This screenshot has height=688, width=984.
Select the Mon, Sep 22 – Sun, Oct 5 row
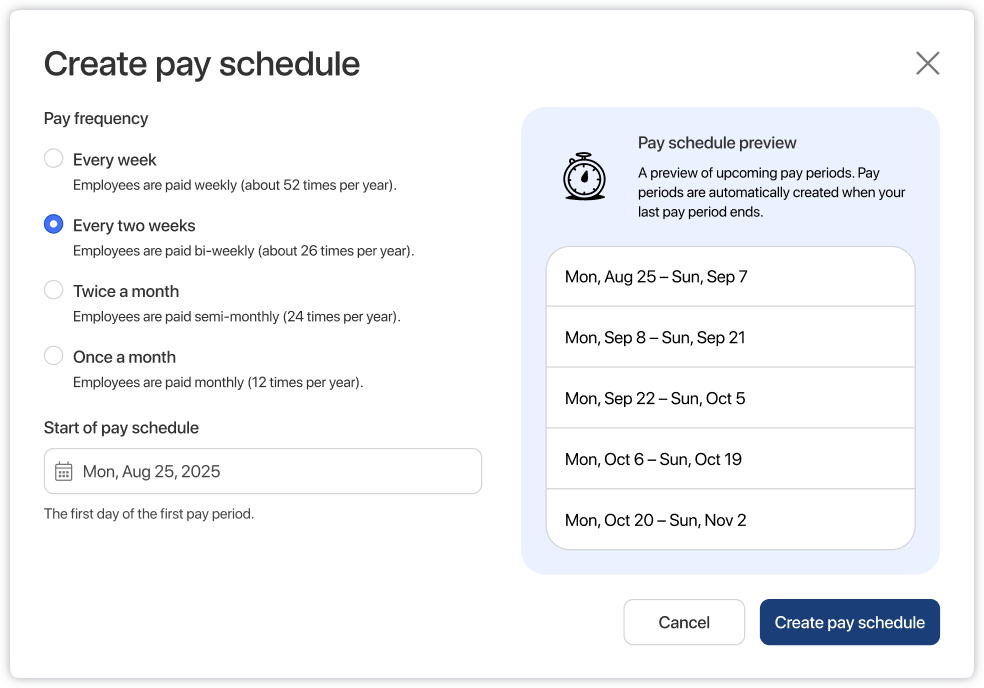pyautogui.click(x=730, y=398)
